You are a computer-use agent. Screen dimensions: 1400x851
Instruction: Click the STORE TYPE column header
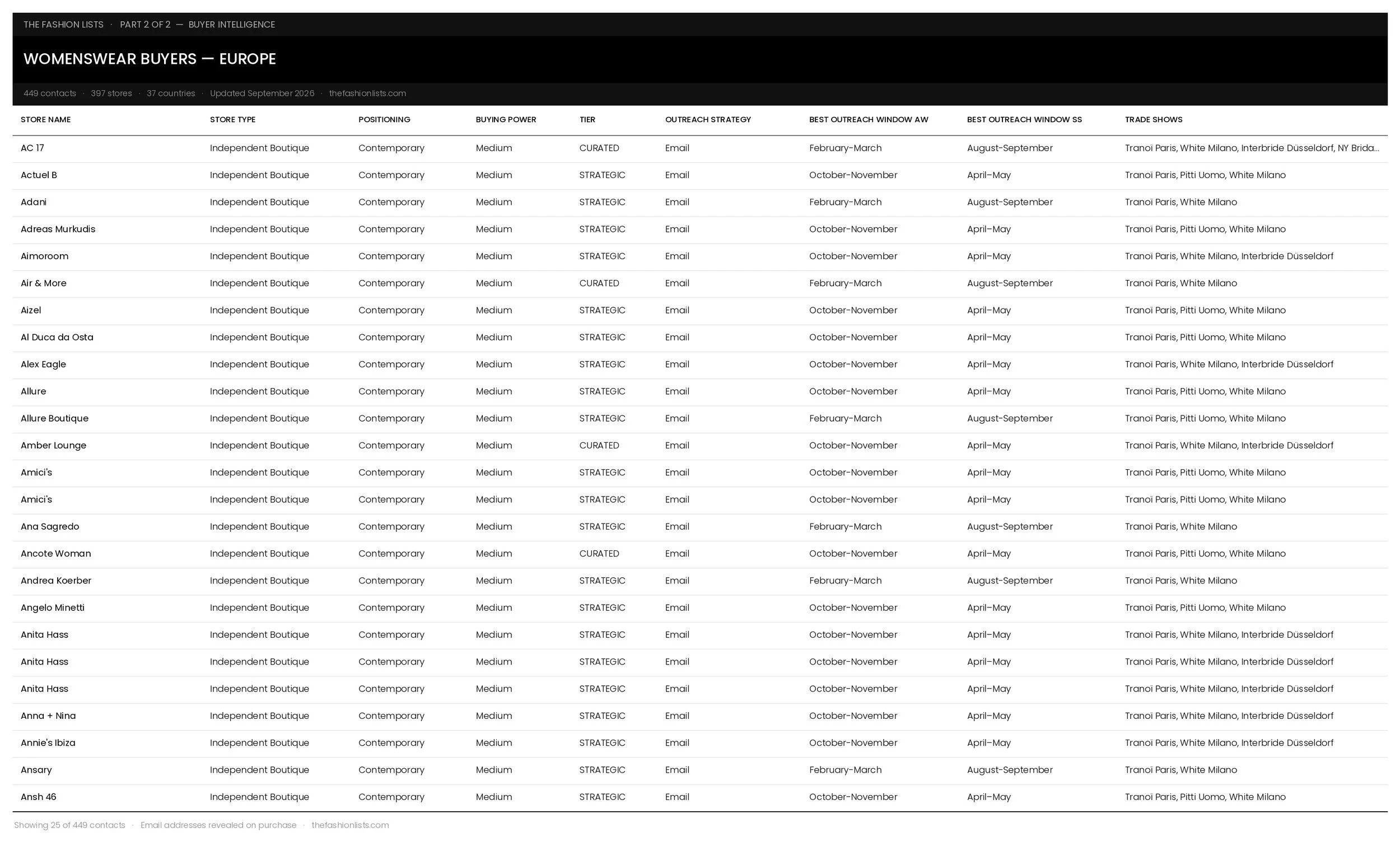[232, 119]
